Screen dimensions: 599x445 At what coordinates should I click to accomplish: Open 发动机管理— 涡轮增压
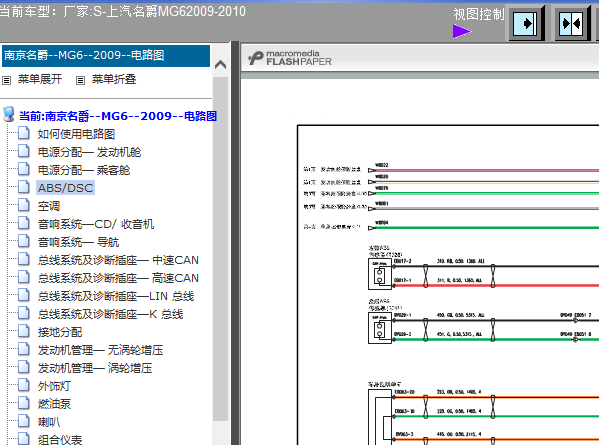95,368
